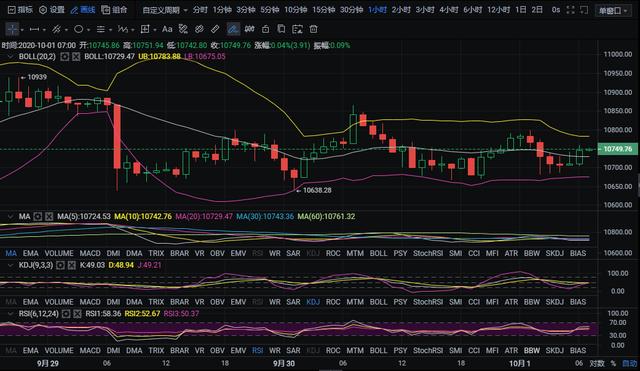Screen dimensions: 640x371
Task: Enable 自动 auto scale toggle
Action: tap(629, 363)
